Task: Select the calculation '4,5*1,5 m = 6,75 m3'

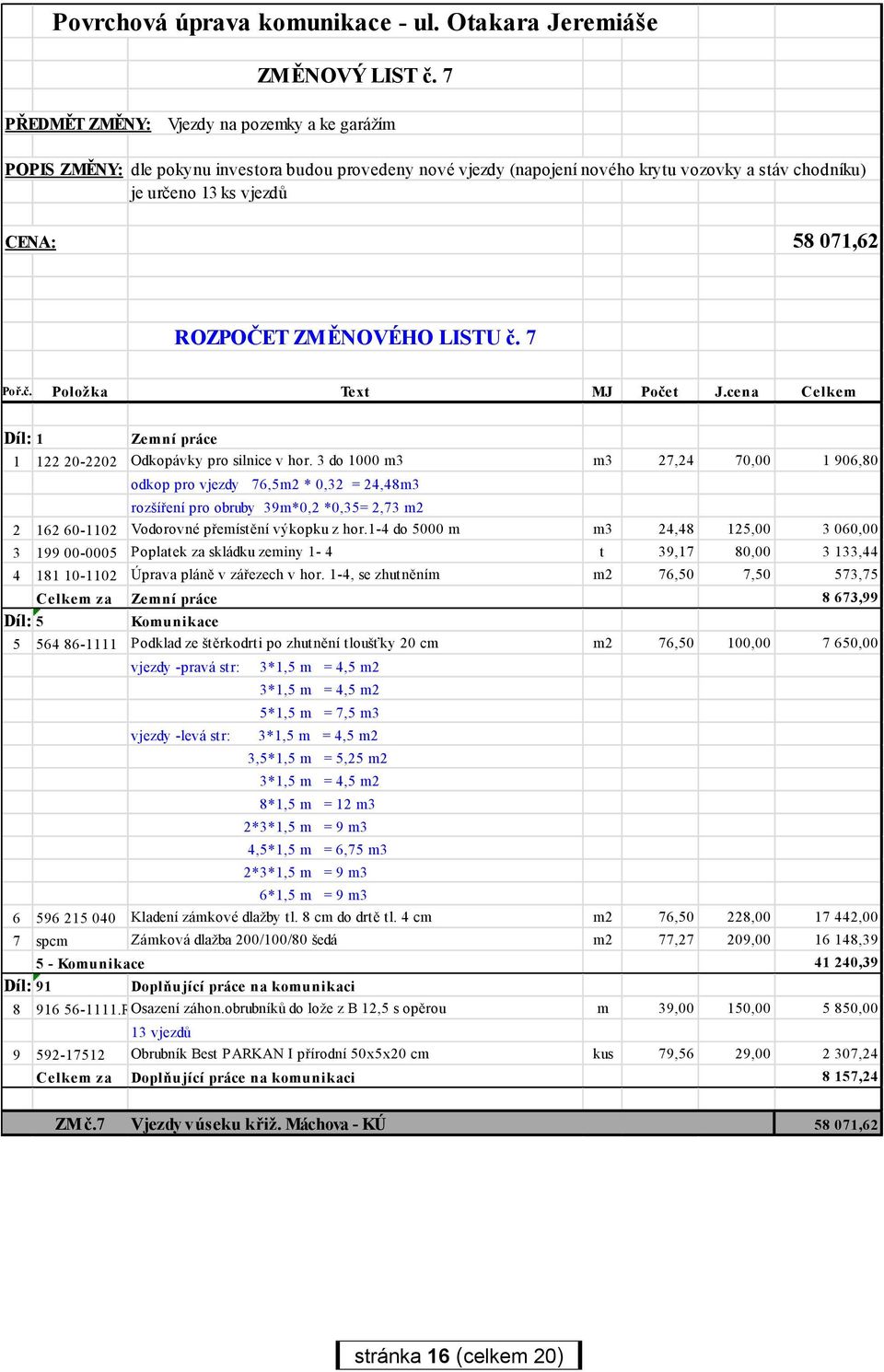Action: [x=317, y=850]
